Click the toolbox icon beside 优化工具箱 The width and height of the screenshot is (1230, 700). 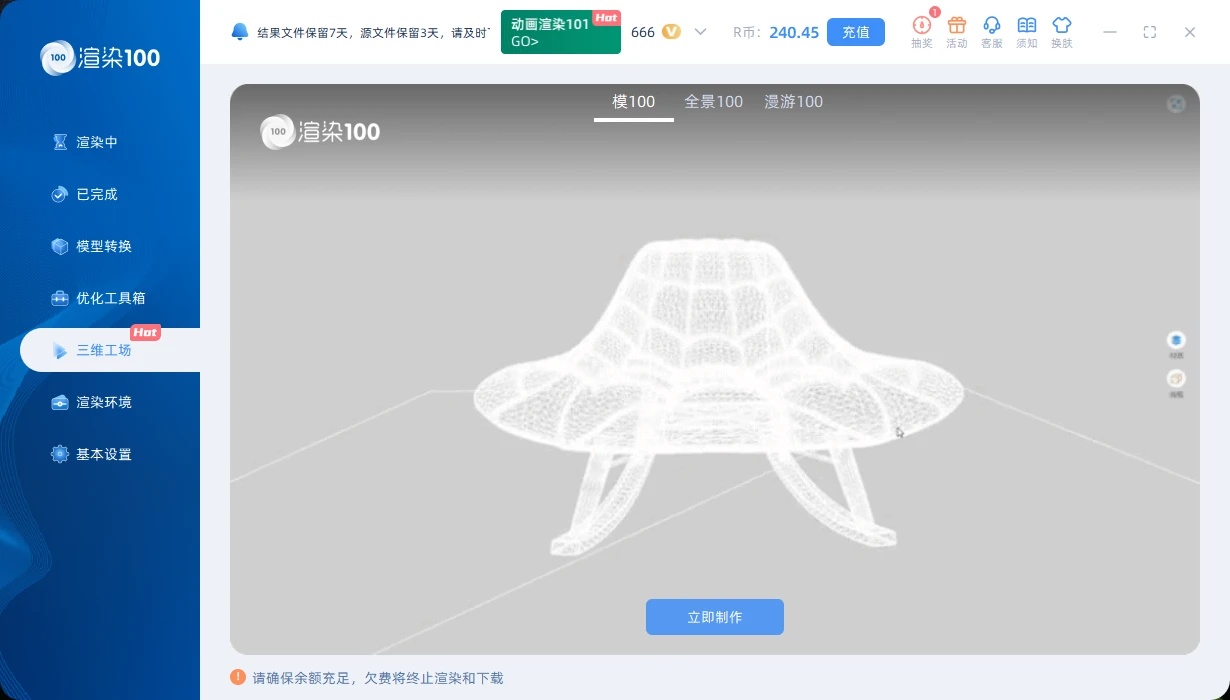click(60, 298)
